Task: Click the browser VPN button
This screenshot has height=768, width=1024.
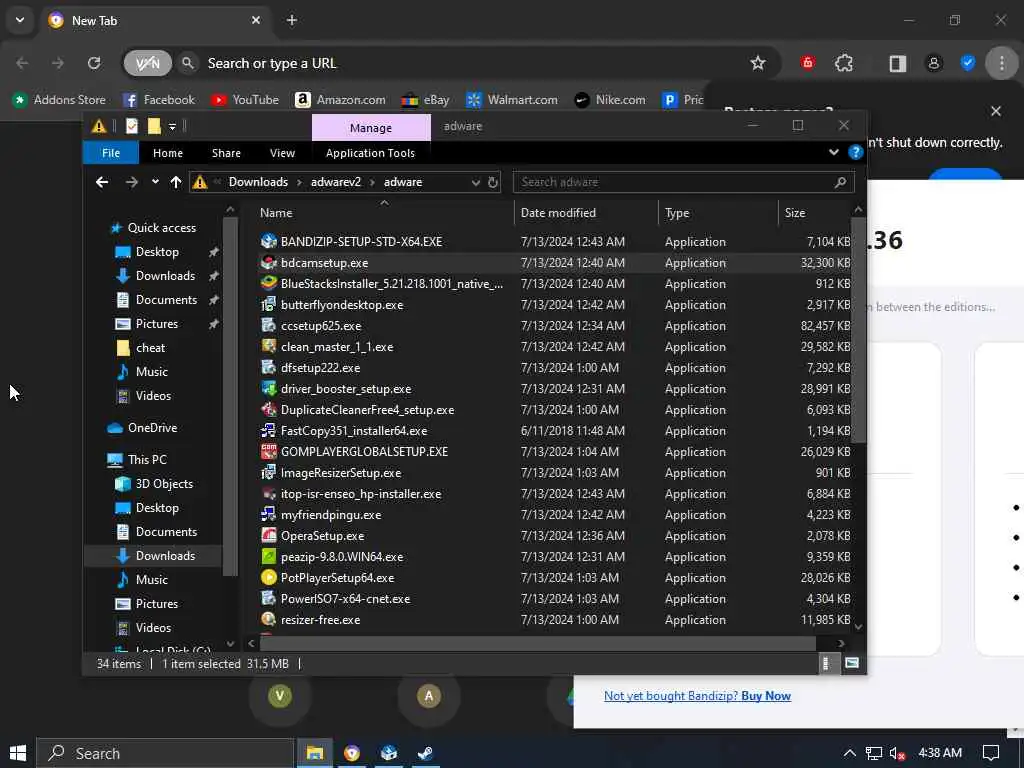Action: click(148, 63)
